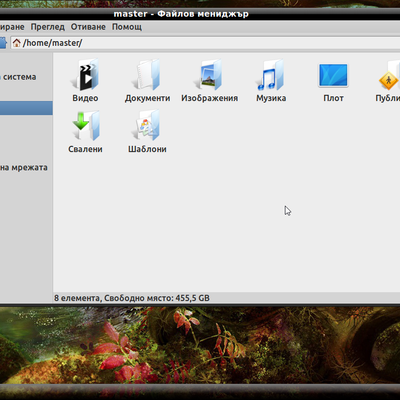Viewport: 400px width, 400px height.
Task: Open the Отиване menu
Action: (88, 27)
